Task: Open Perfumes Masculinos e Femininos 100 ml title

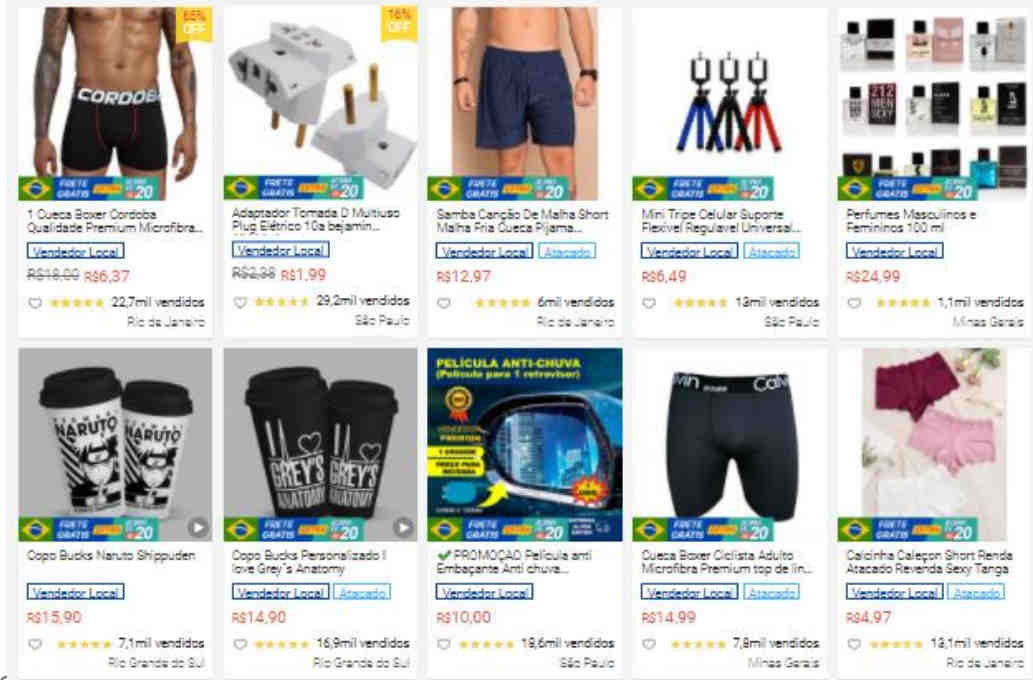Action: point(911,221)
